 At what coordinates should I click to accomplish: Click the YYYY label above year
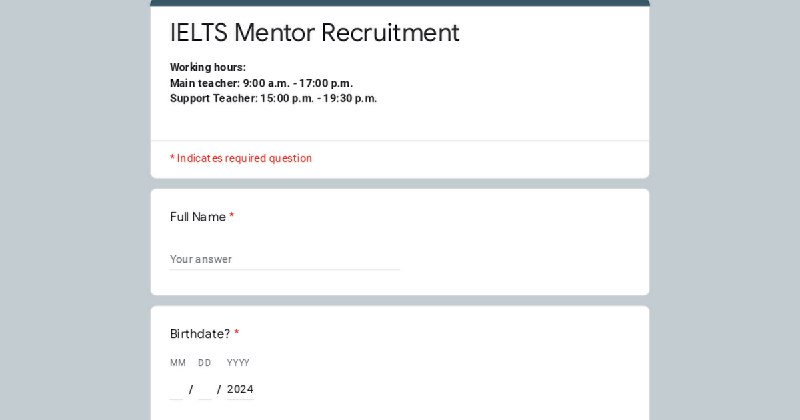click(238, 363)
